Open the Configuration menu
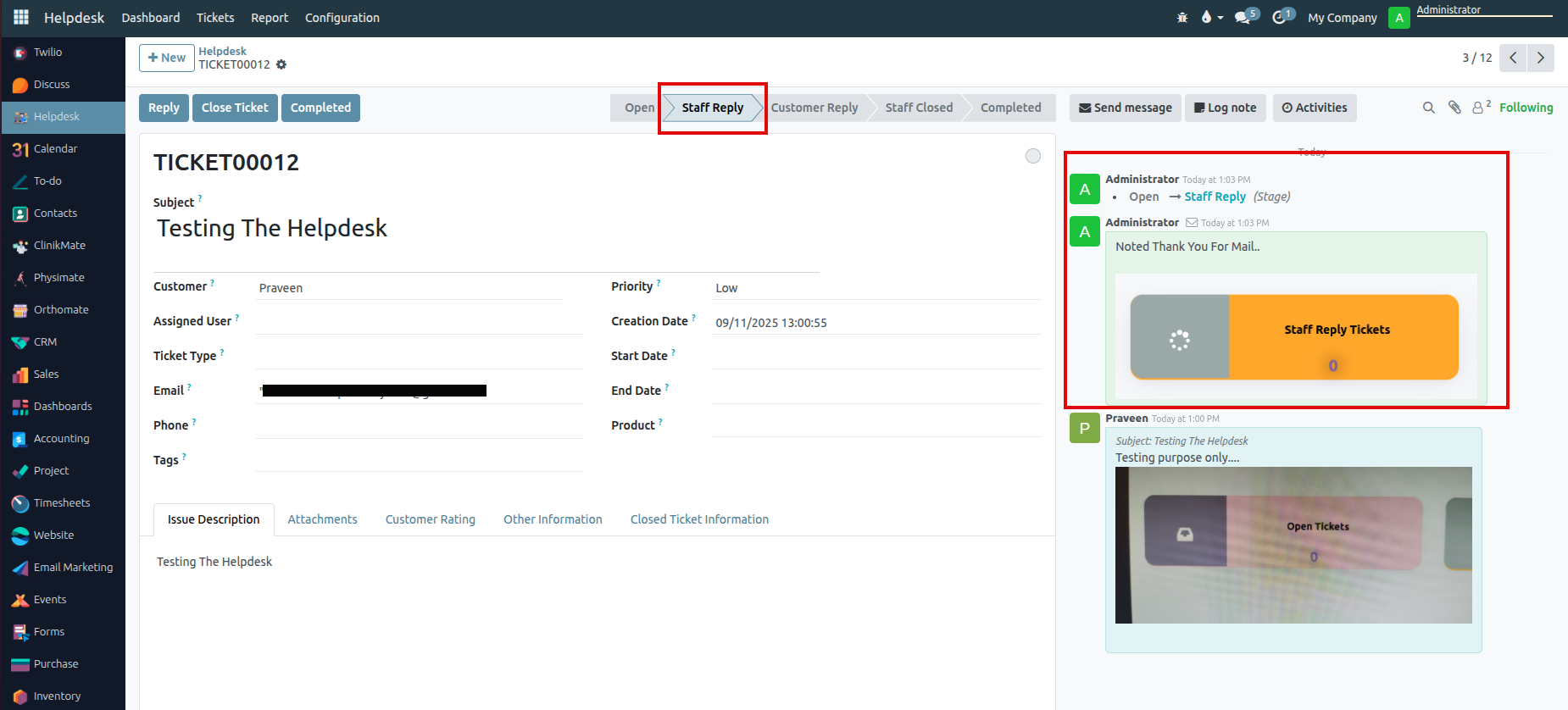The image size is (1568, 710). 342,18
